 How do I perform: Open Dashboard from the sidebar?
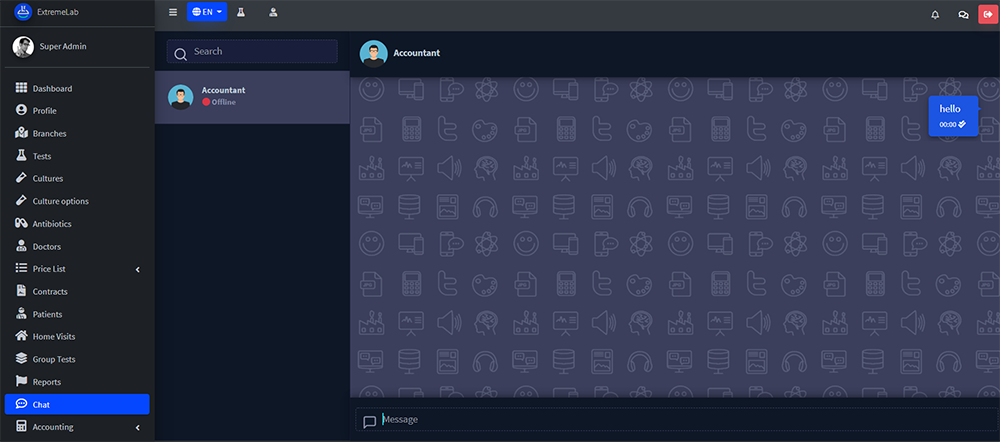click(51, 89)
